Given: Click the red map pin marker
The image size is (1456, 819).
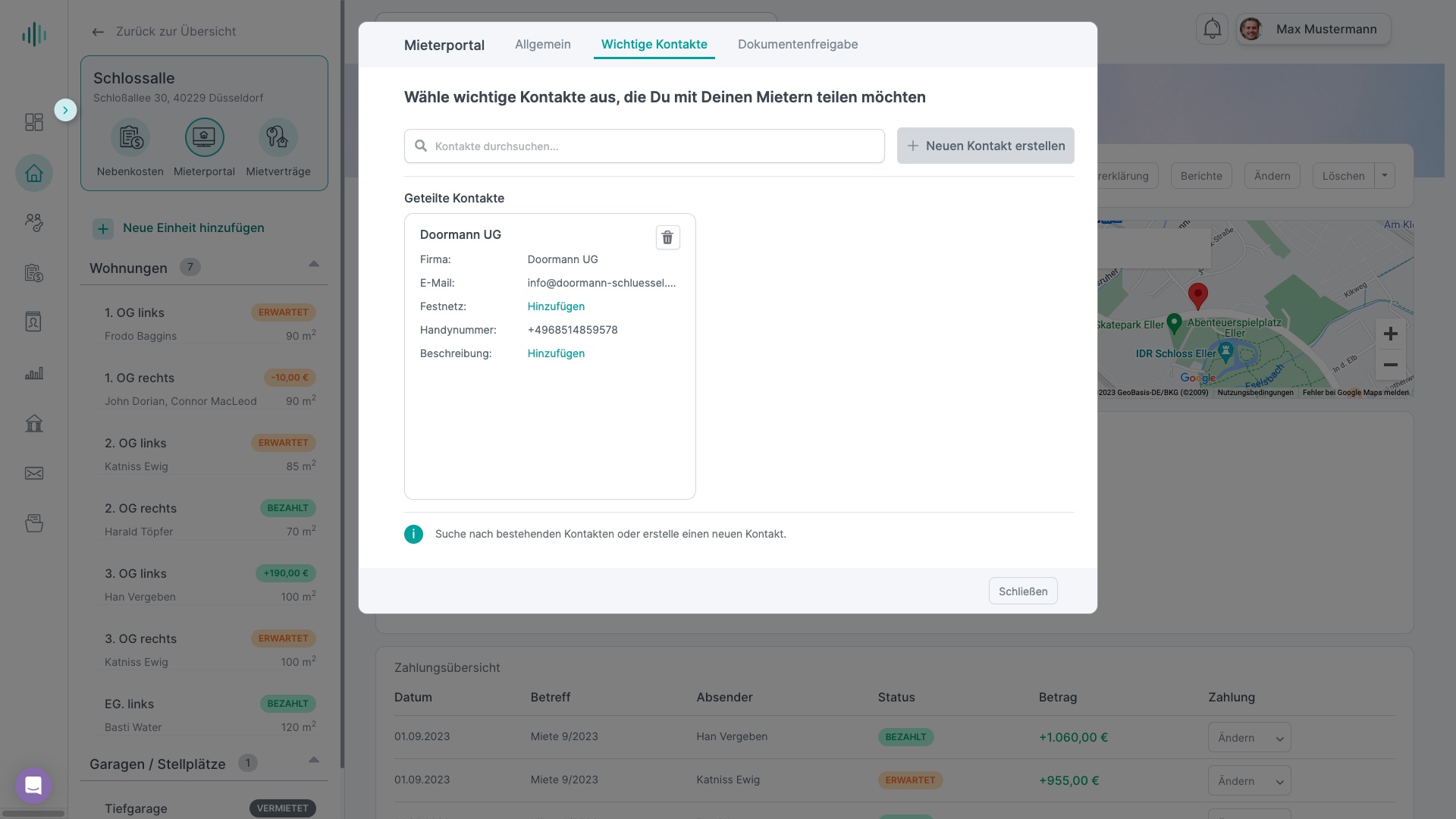Looking at the screenshot, I should click(1198, 296).
